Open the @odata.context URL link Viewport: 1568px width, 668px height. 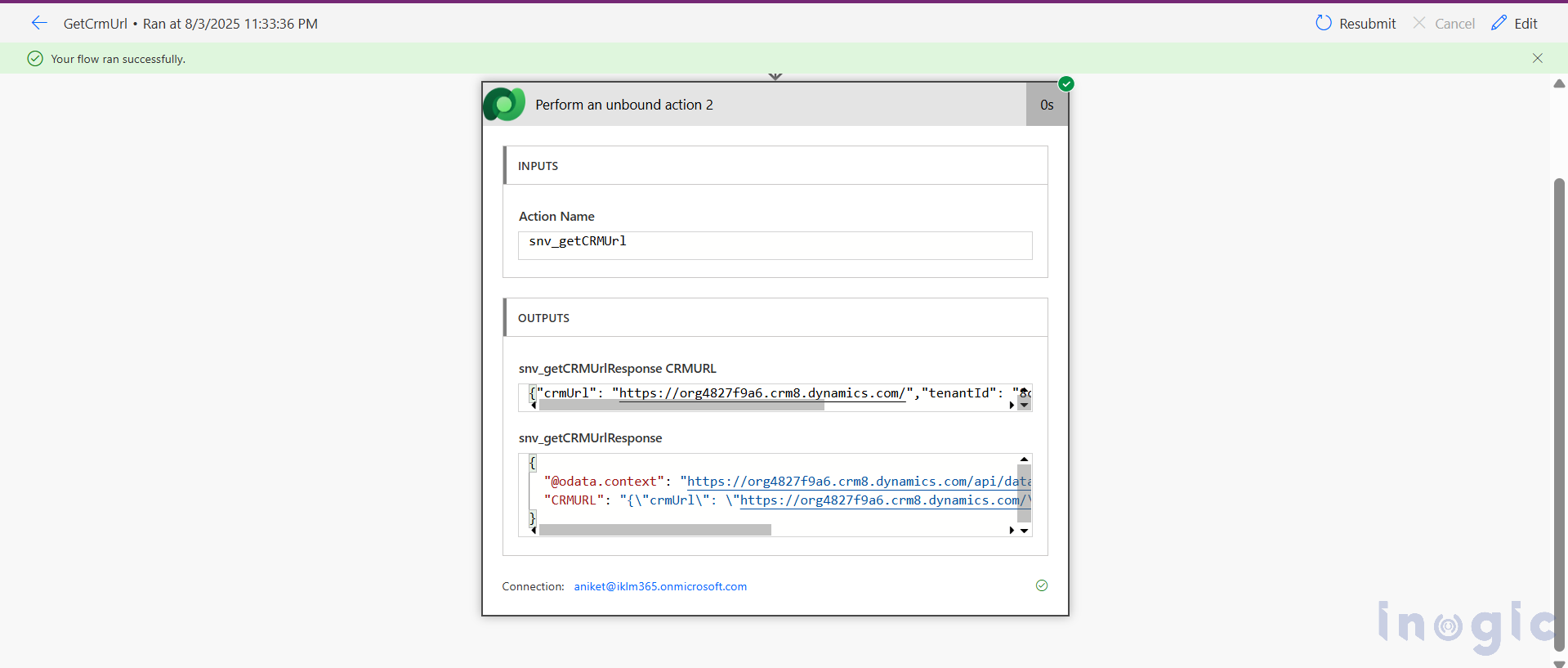(859, 482)
